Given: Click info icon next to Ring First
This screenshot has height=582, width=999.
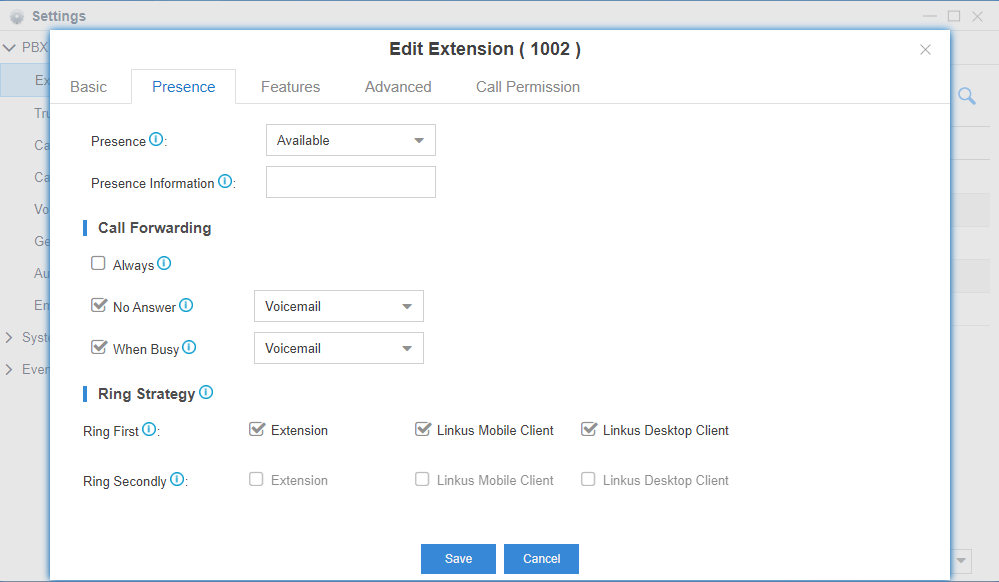Looking at the screenshot, I should tap(149, 430).
